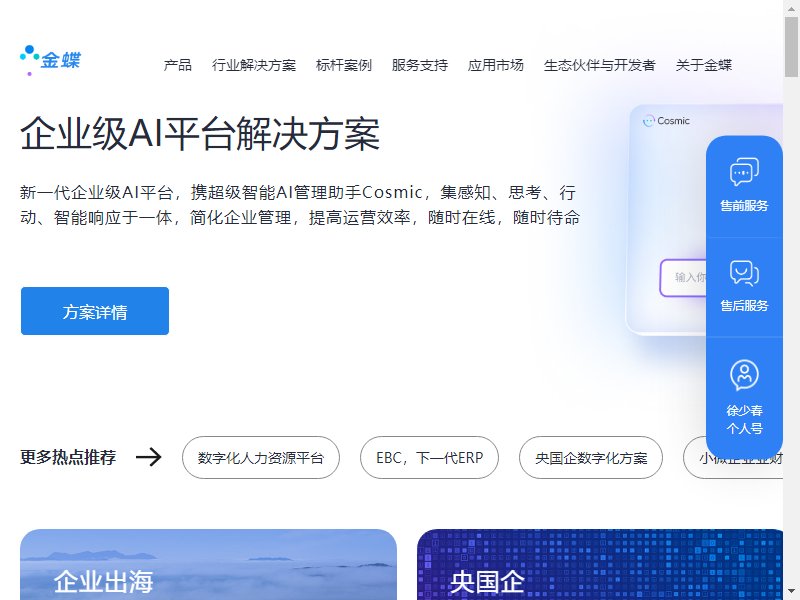
Task: Click the Kingdee logo icon
Action: 50,60
